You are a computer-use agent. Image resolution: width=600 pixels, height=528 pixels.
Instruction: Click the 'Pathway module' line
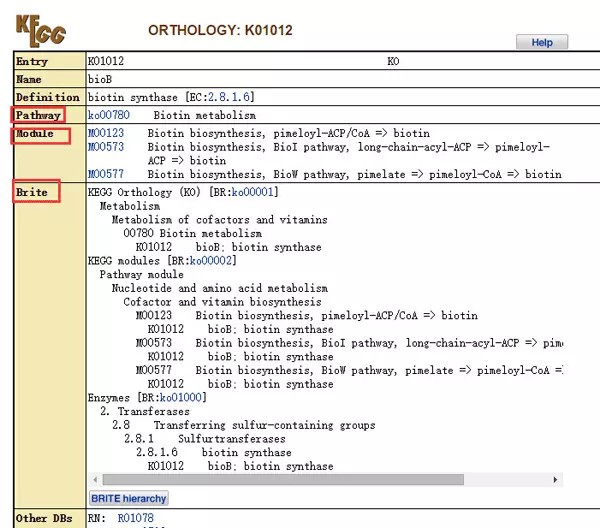(x=142, y=274)
